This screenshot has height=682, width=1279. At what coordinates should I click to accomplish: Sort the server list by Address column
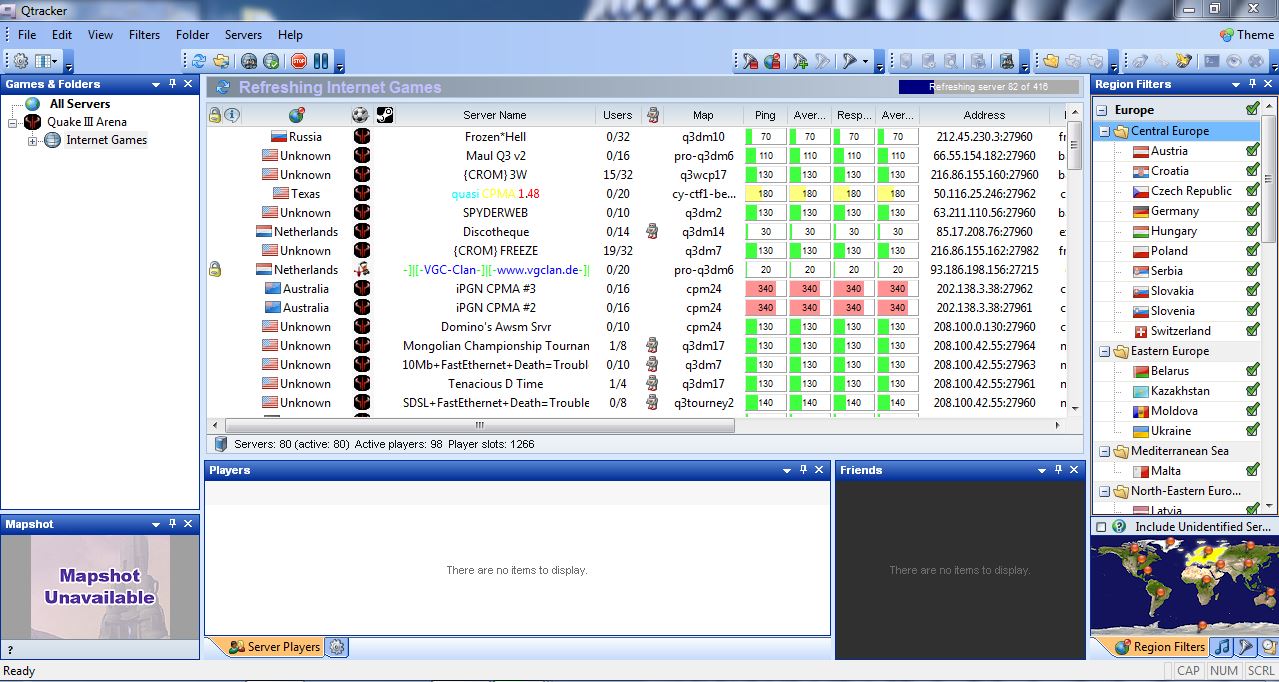pyautogui.click(x=985, y=115)
